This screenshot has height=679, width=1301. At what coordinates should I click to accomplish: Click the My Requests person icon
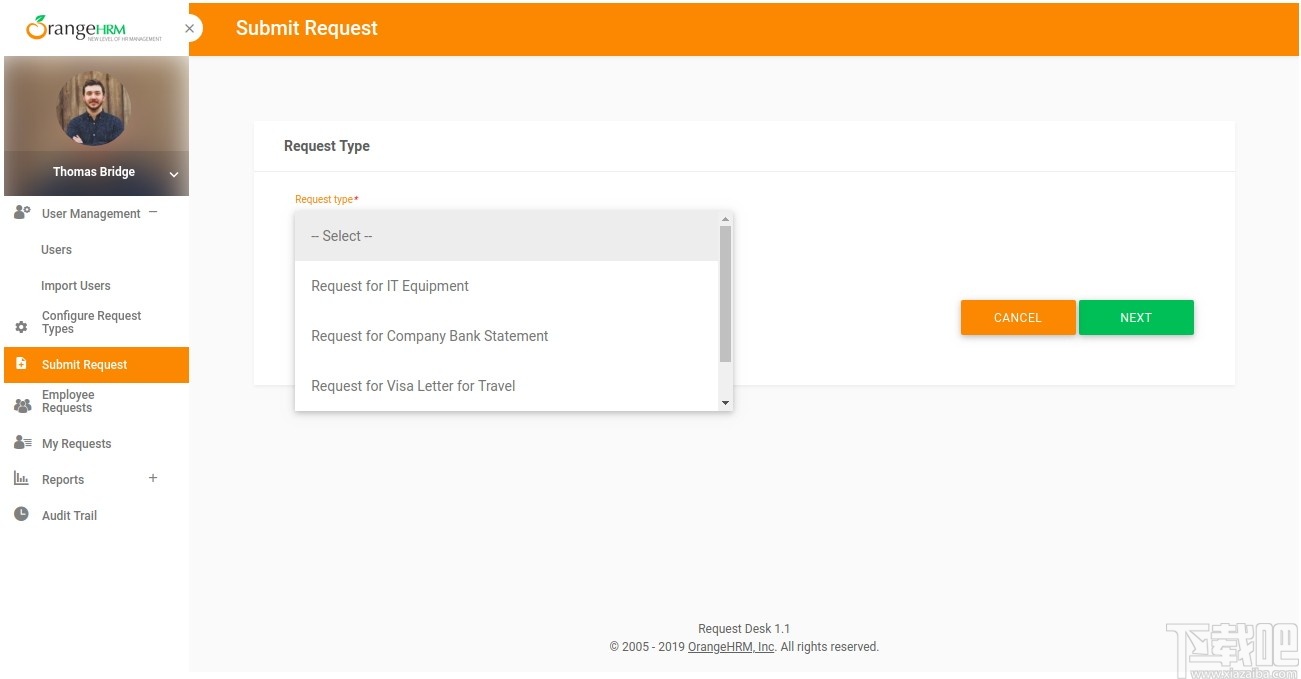[x=22, y=443]
